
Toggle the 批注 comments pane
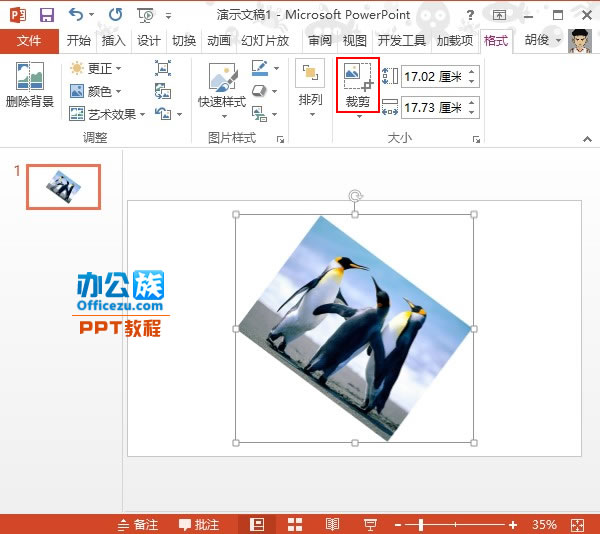pos(199,524)
